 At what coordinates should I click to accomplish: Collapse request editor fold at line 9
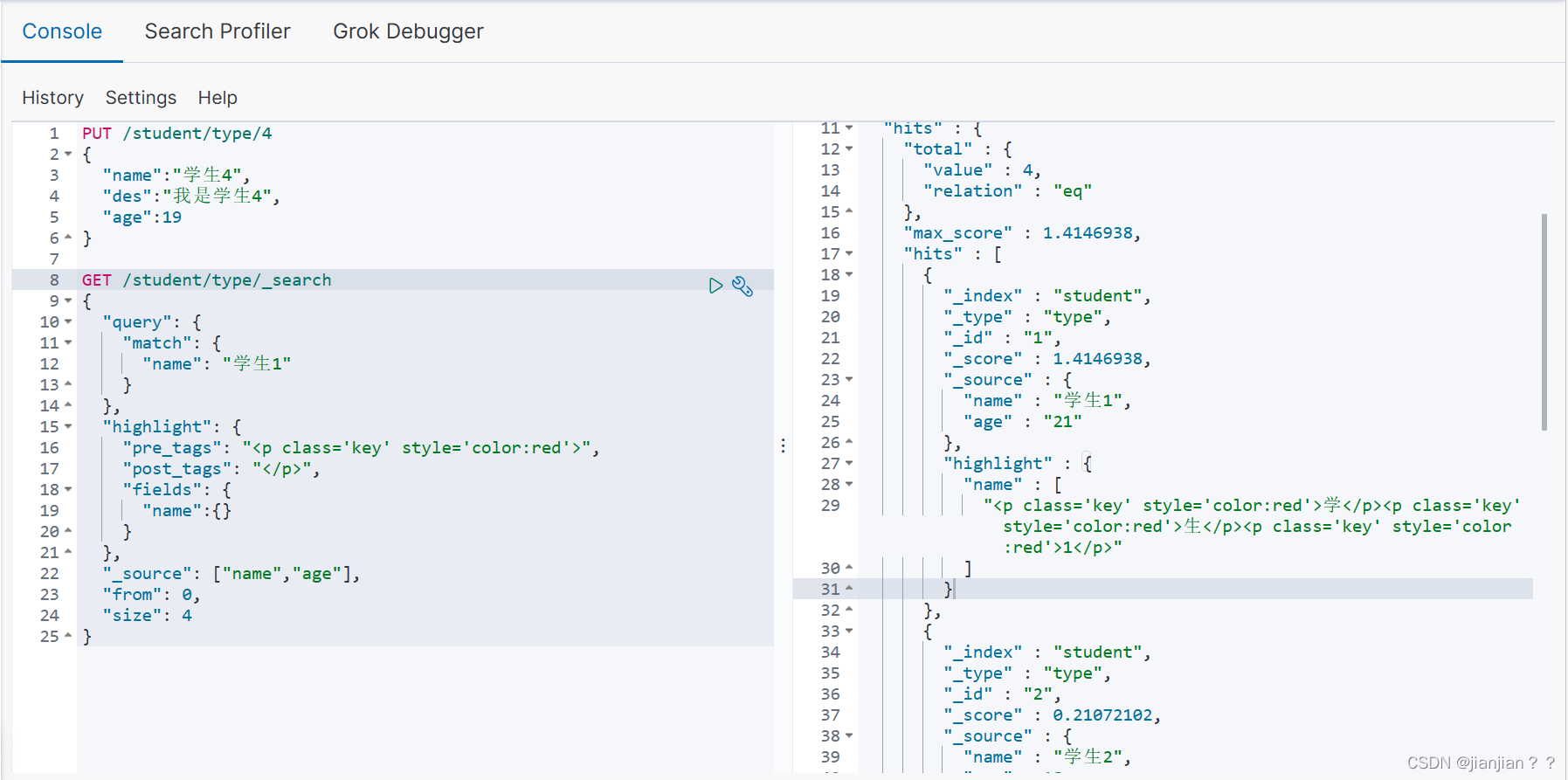pos(68,301)
